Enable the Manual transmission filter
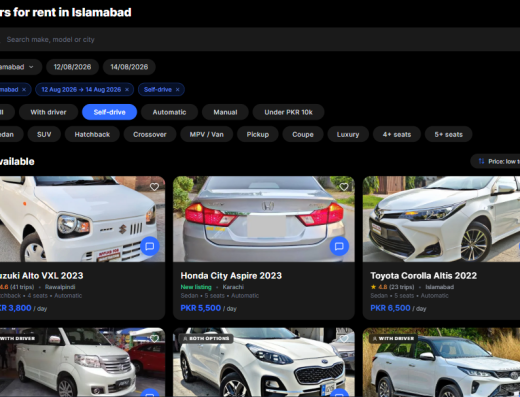The height and width of the screenshot is (397, 520). 225,112
